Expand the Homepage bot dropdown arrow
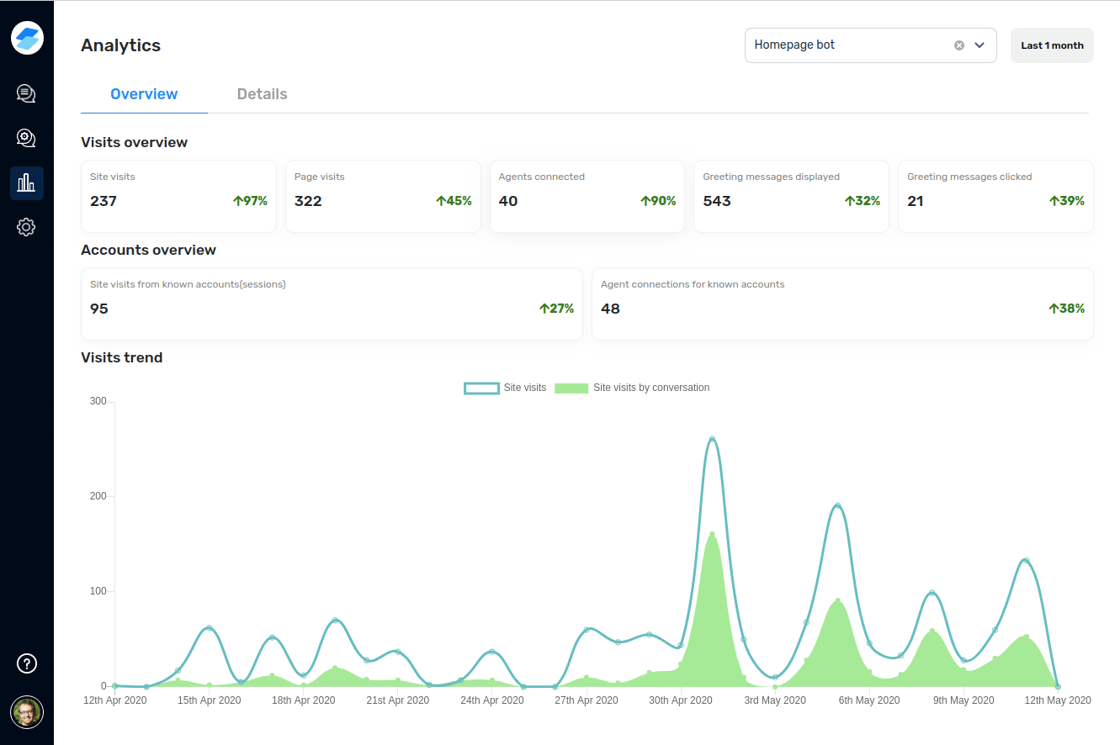This screenshot has width=1120, height=745. pos(980,45)
